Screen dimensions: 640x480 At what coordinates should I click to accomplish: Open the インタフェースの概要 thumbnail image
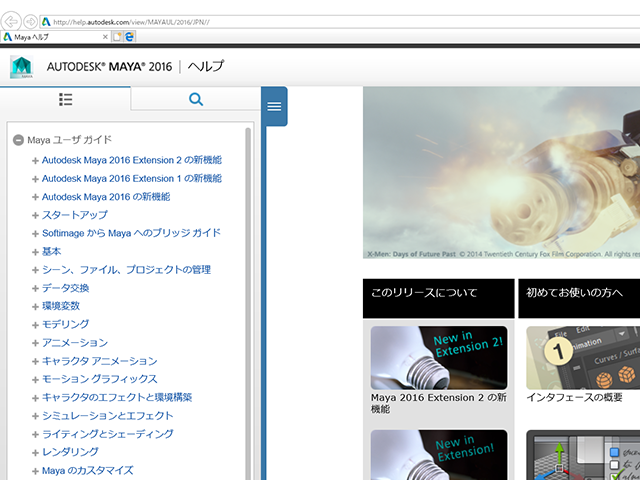(x=583, y=358)
